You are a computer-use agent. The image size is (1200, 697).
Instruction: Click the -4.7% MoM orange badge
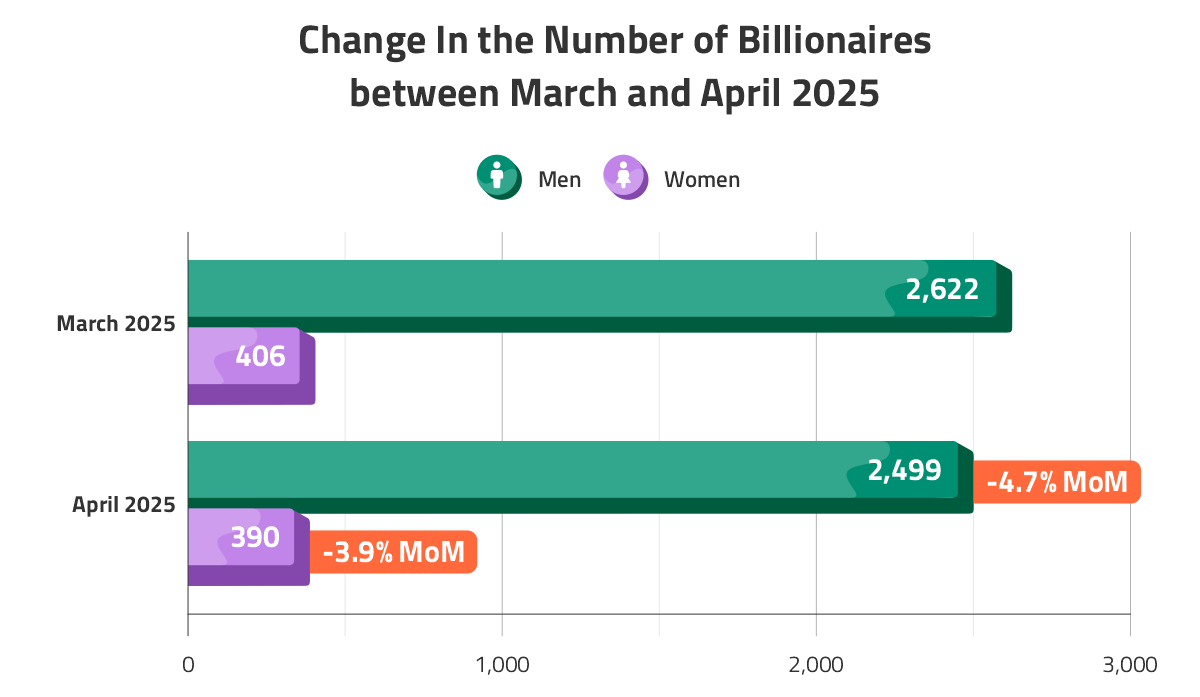[1056, 482]
